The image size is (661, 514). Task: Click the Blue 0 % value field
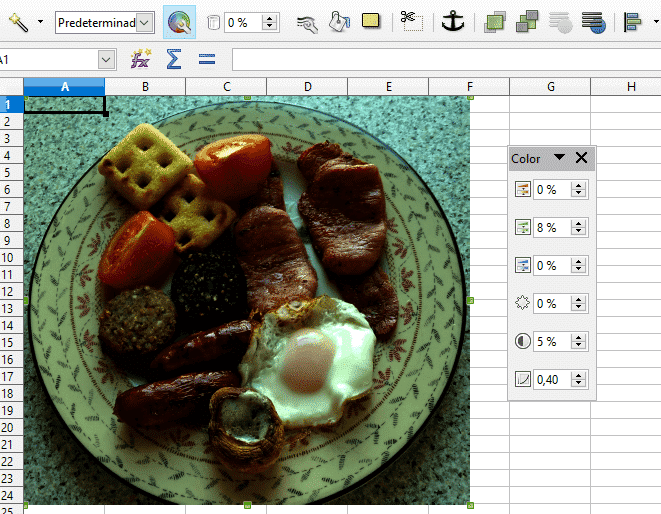pos(552,266)
